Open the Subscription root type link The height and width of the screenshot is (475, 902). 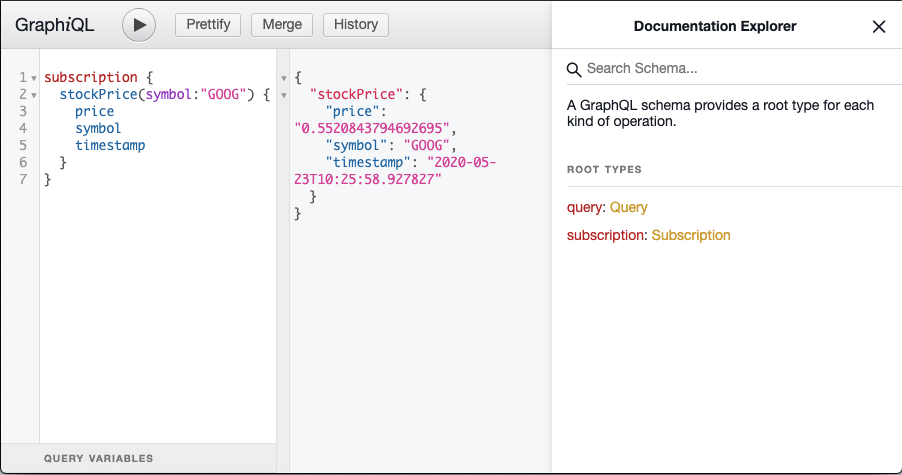click(691, 235)
